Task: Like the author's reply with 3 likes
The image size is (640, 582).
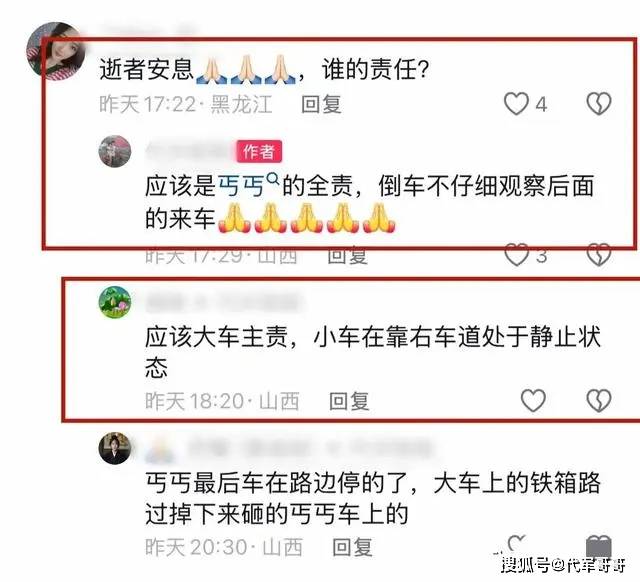Action: pos(517,255)
